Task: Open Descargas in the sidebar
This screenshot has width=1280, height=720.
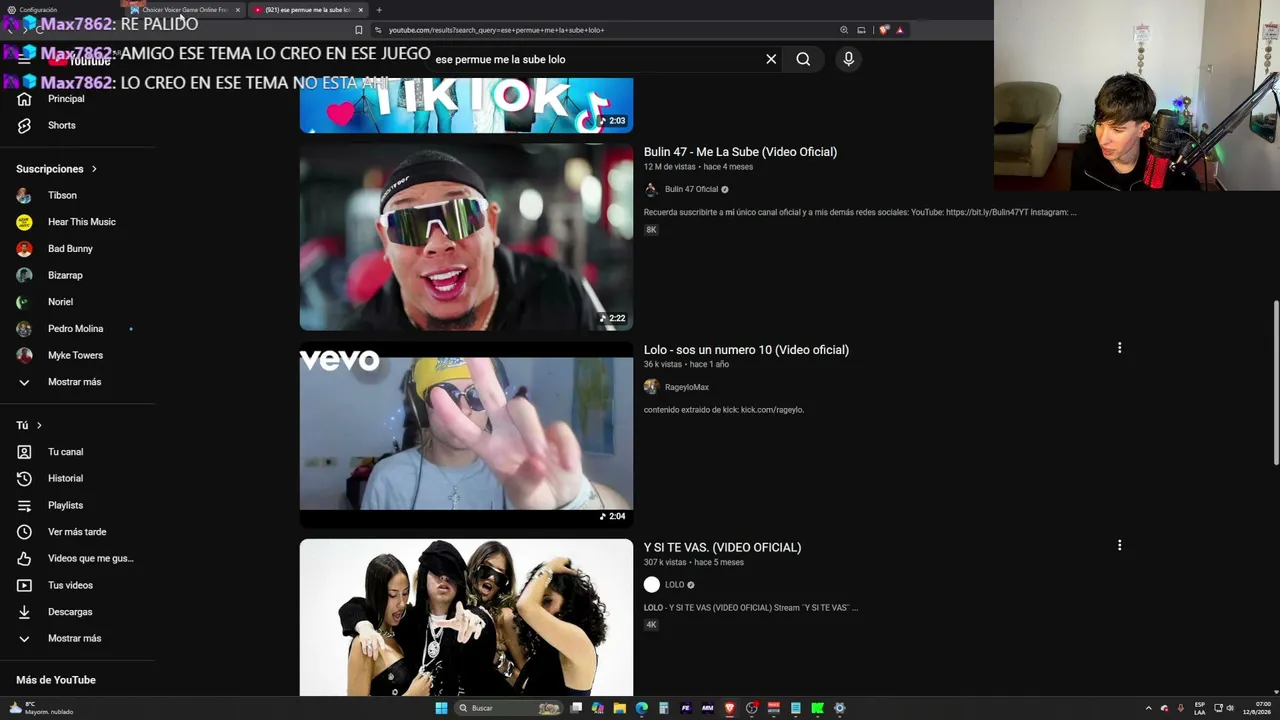Action: [70, 612]
